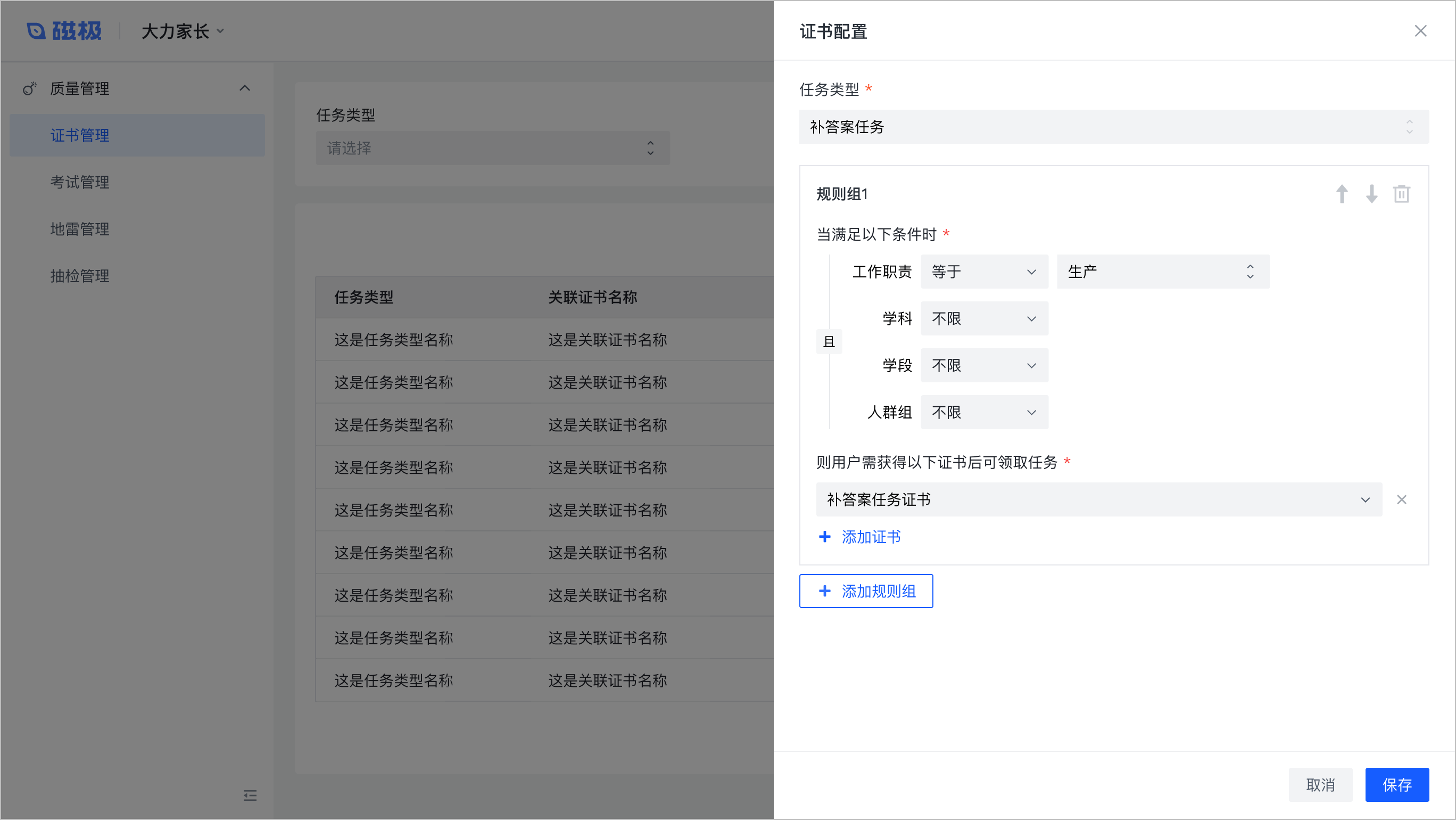
Task: Collapse the 质量管理 menu section
Action: (244, 88)
